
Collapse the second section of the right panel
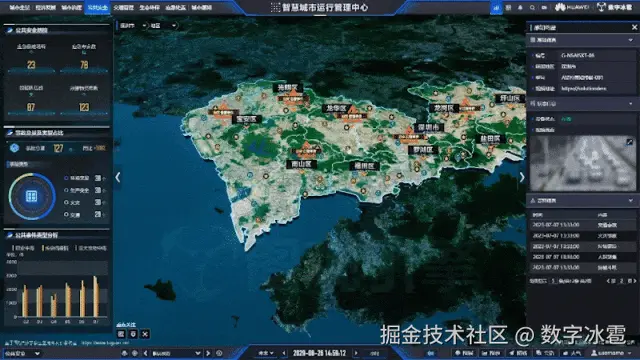pyautogui.click(x=631, y=104)
